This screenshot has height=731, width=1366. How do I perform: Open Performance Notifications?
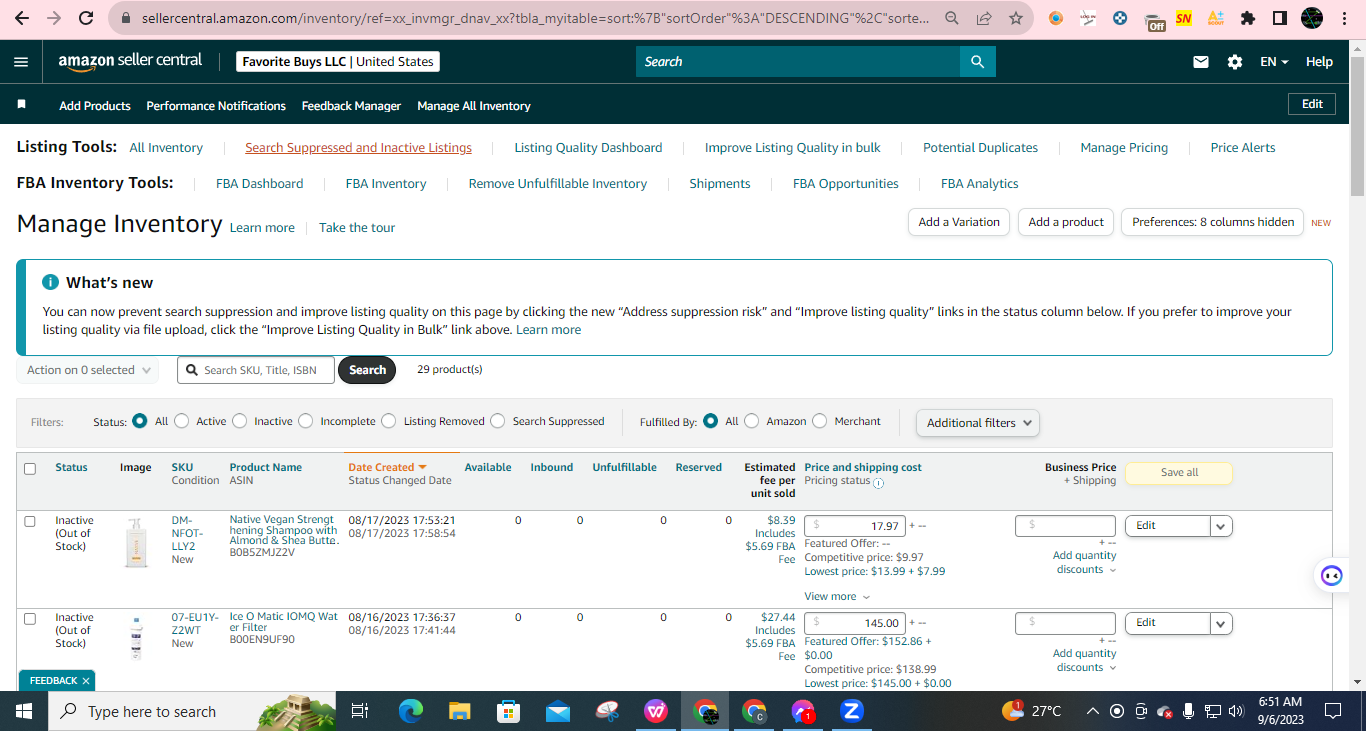[x=216, y=106]
